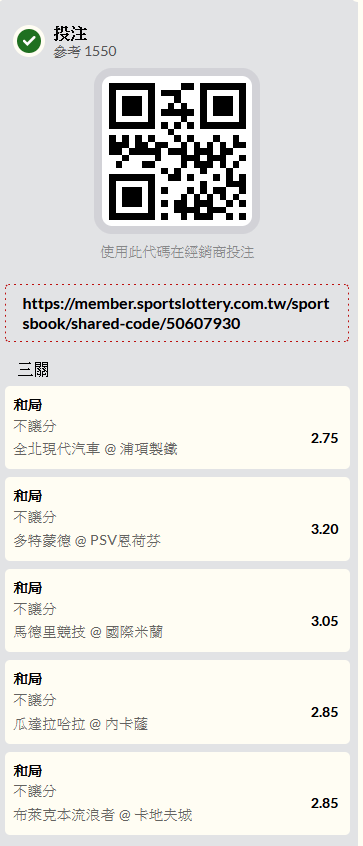This screenshot has height=846, width=363.
Task: Click the 三關 section label
Action: click(x=33, y=370)
